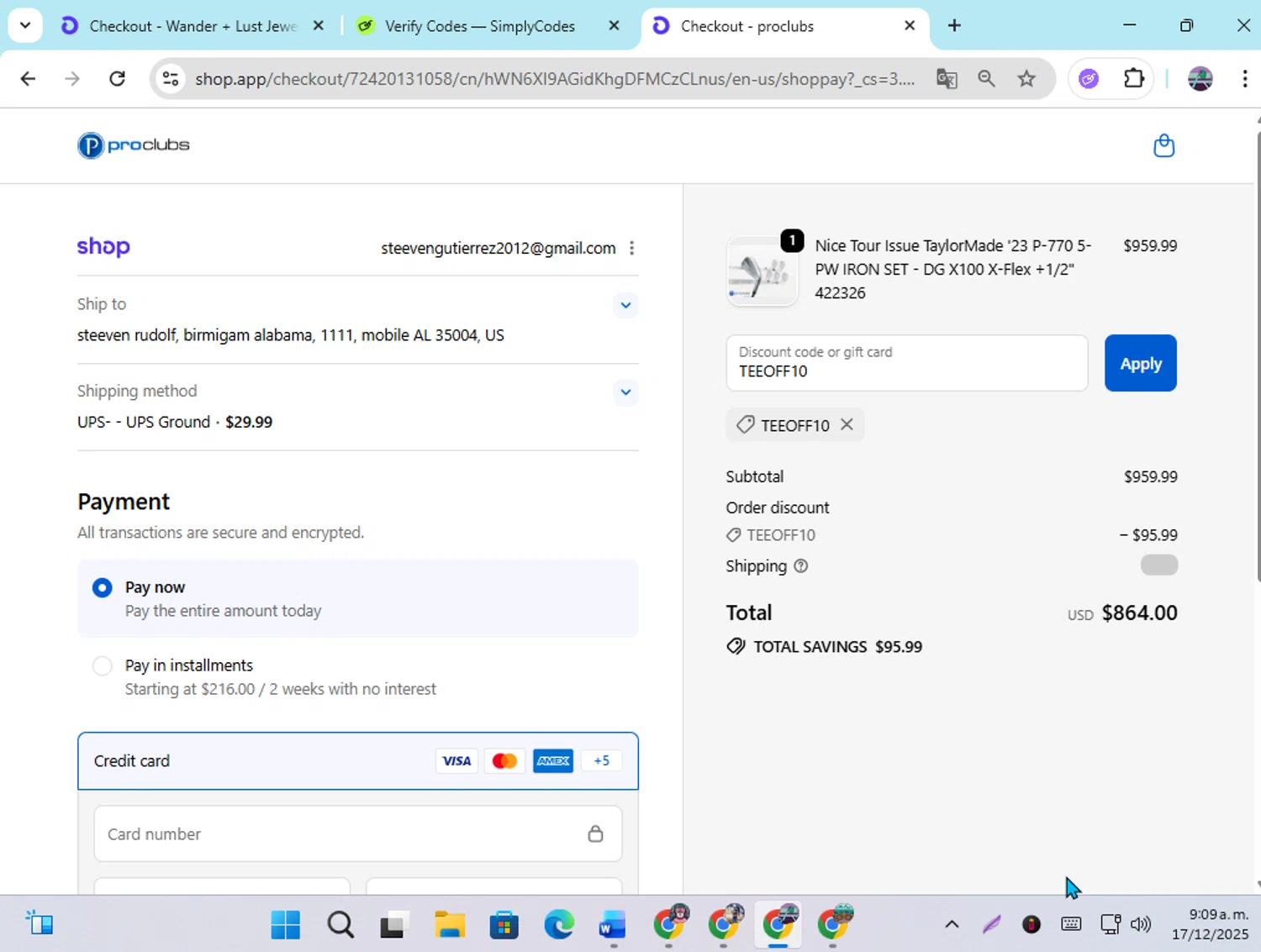1261x952 pixels.
Task: Click the Visa card icon
Action: click(x=456, y=760)
